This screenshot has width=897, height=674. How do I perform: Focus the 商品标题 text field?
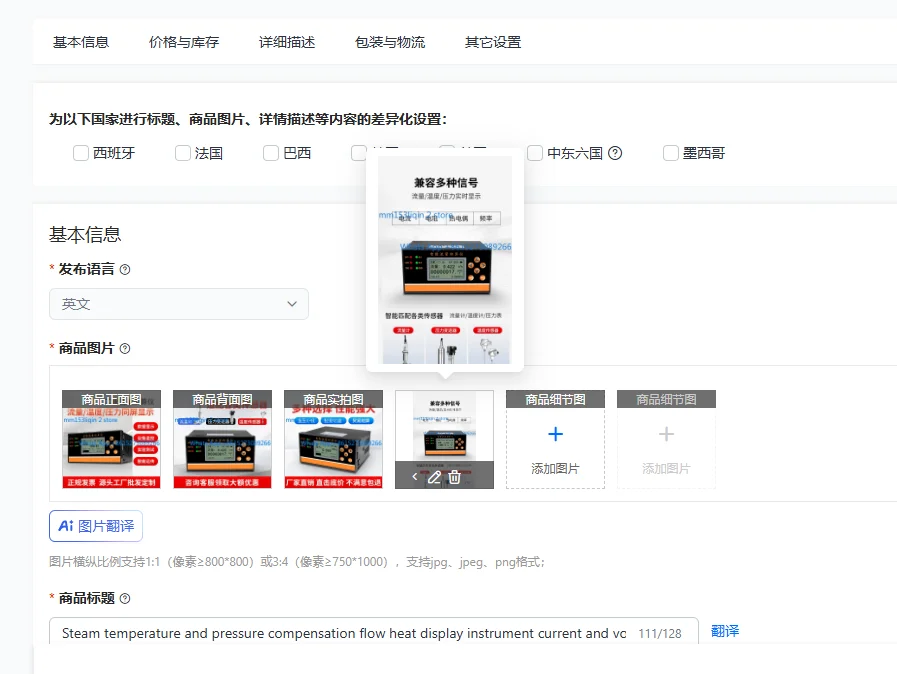[374, 633]
